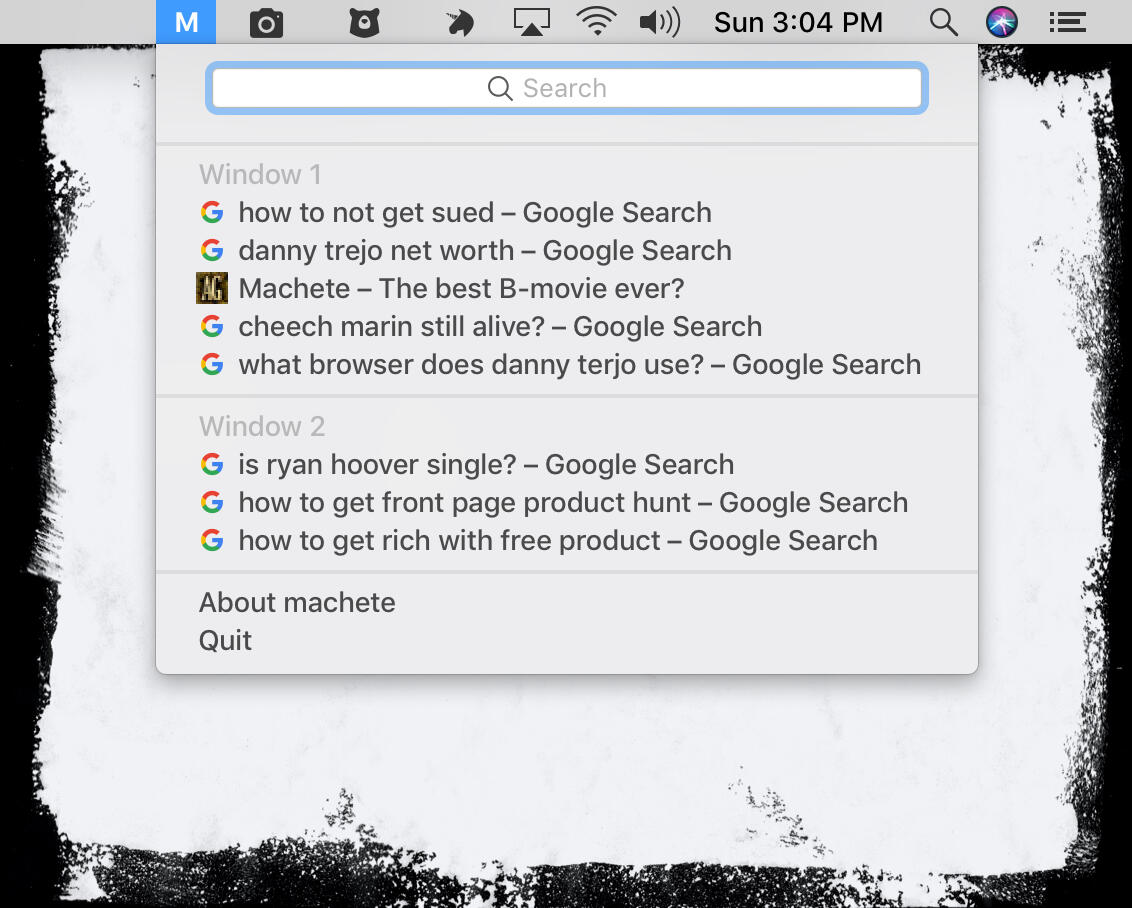Select 'danny trejo net worth' tab
Image resolution: width=1132 pixels, height=908 pixels.
coord(485,251)
